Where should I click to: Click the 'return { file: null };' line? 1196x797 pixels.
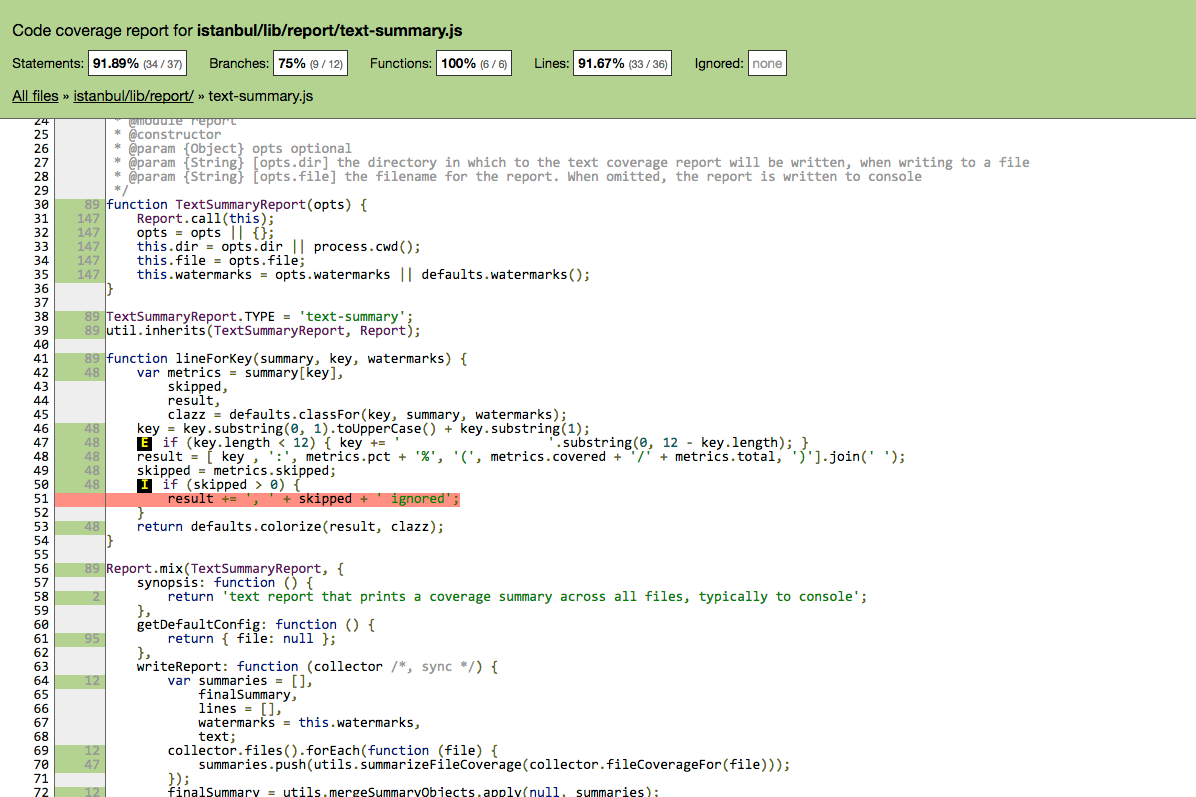(252, 639)
